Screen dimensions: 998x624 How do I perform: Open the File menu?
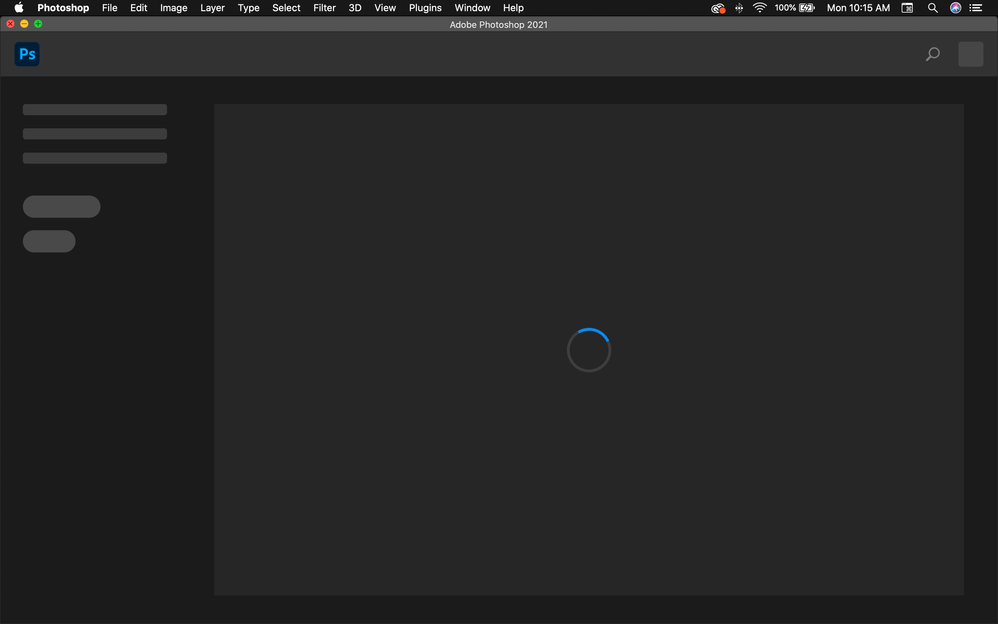[x=109, y=8]
